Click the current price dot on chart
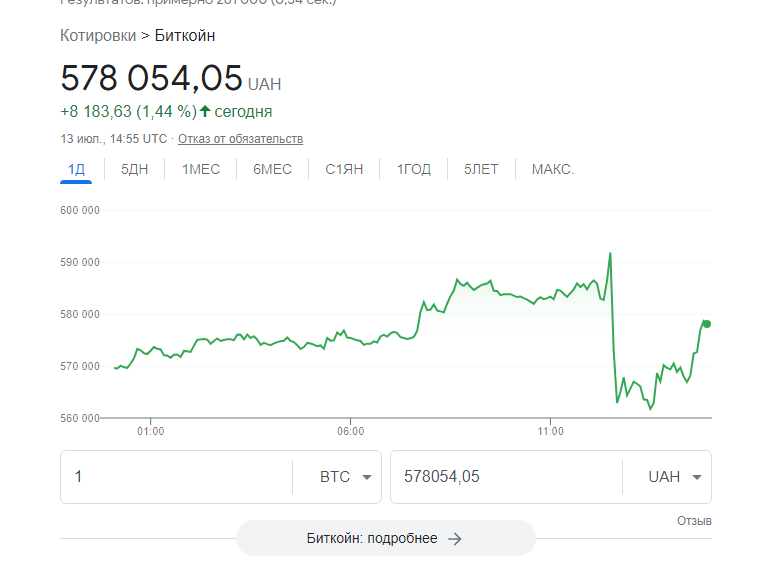Viewport: 758px width, 563px height. tap(707, 323)
